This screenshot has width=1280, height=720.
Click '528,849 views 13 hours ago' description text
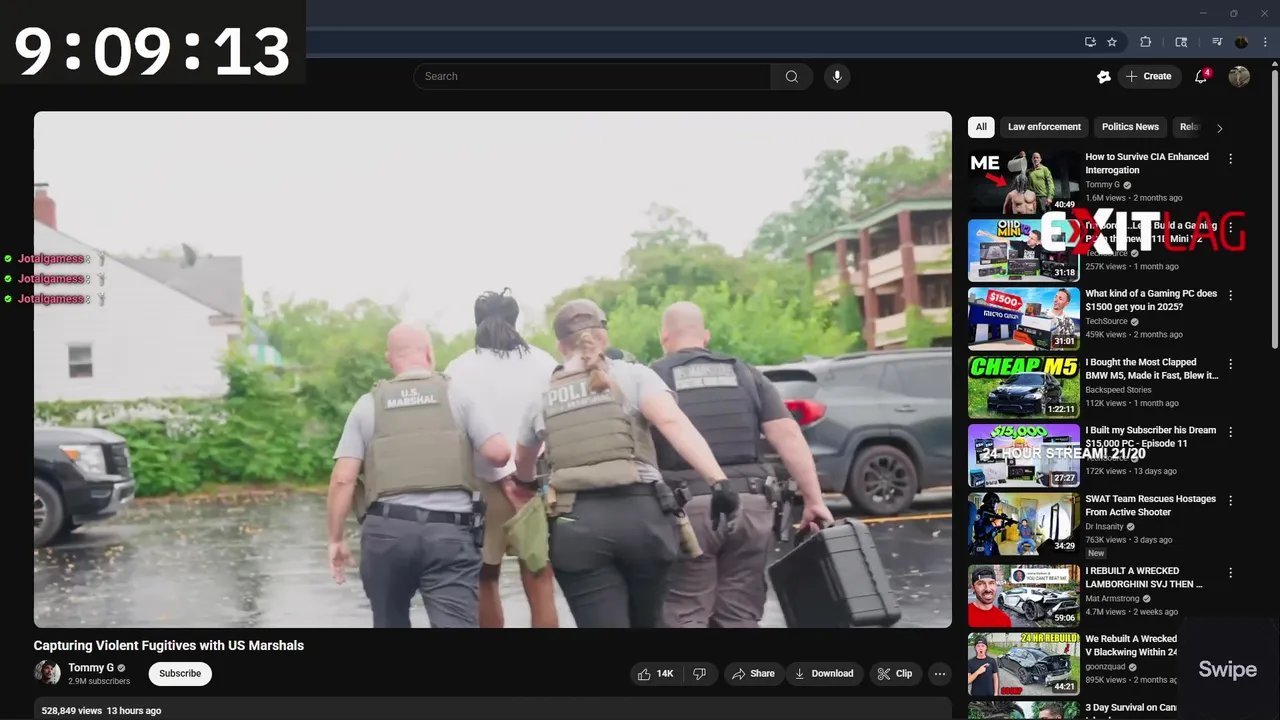pos(101,711)
